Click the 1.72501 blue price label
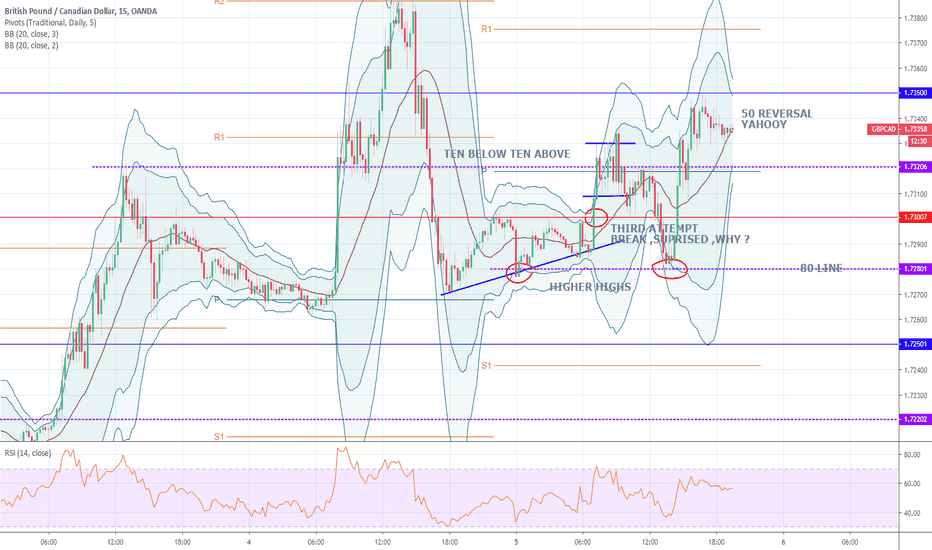The height and width of the screenshot is (550, 932). (913, 344)
